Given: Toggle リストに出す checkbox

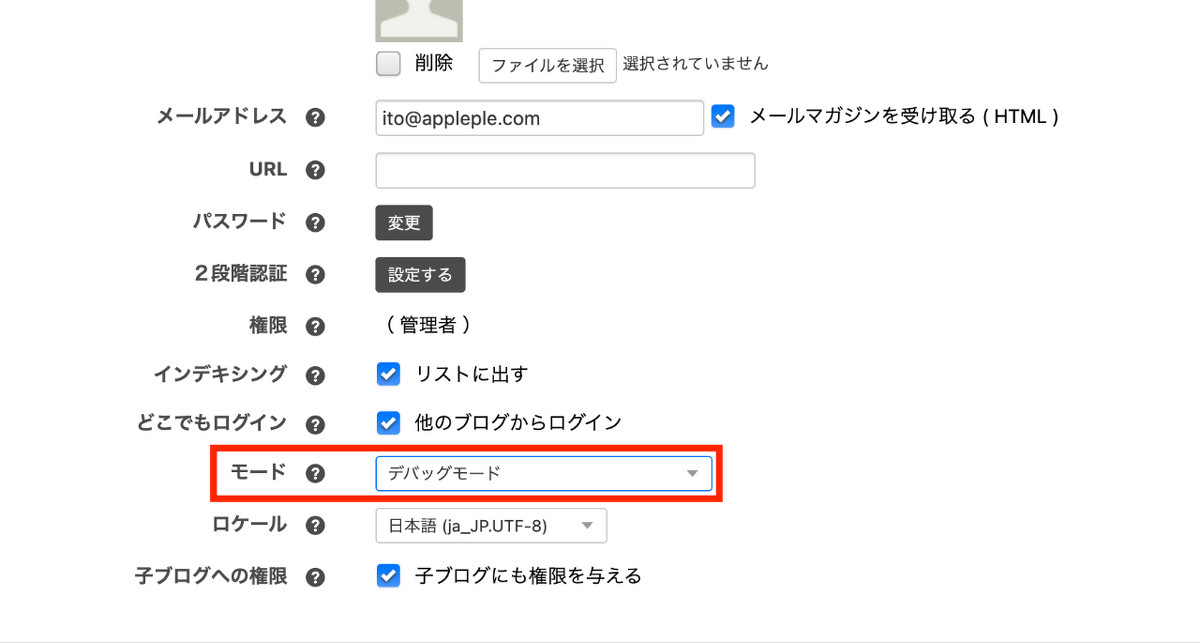Looking at the screenshot, I should pyautogui.click(x=388, y=374).
